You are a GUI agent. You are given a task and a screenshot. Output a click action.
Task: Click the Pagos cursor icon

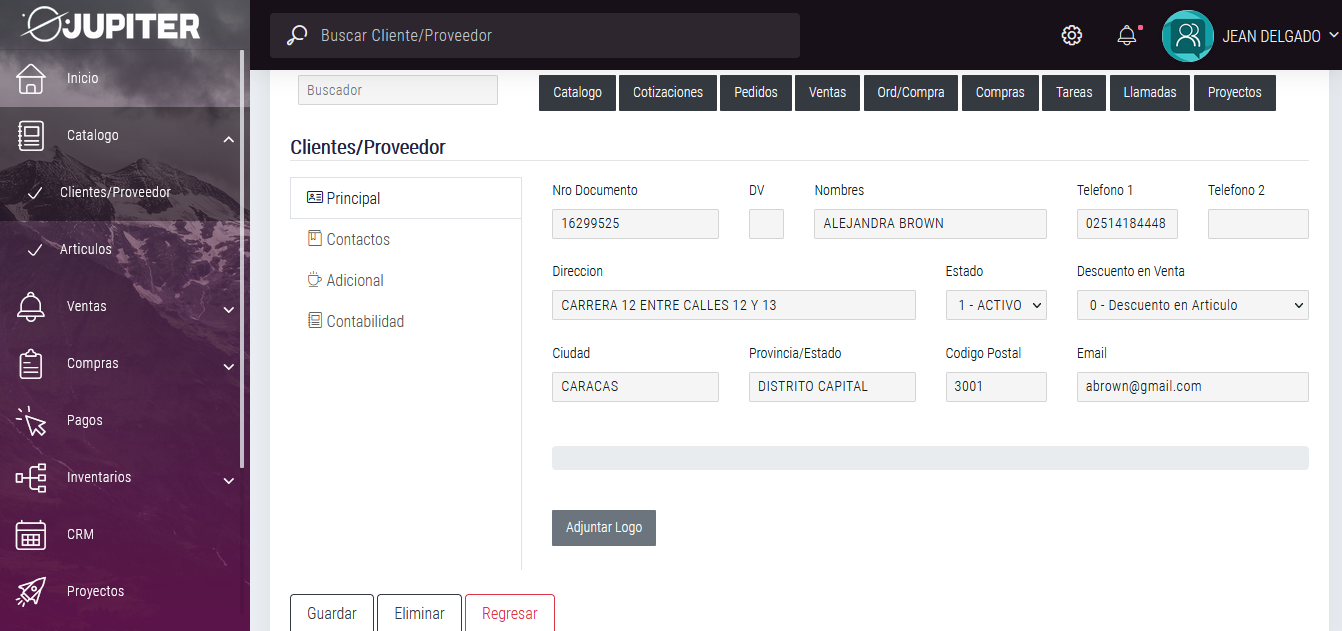[x=31, y=420]
